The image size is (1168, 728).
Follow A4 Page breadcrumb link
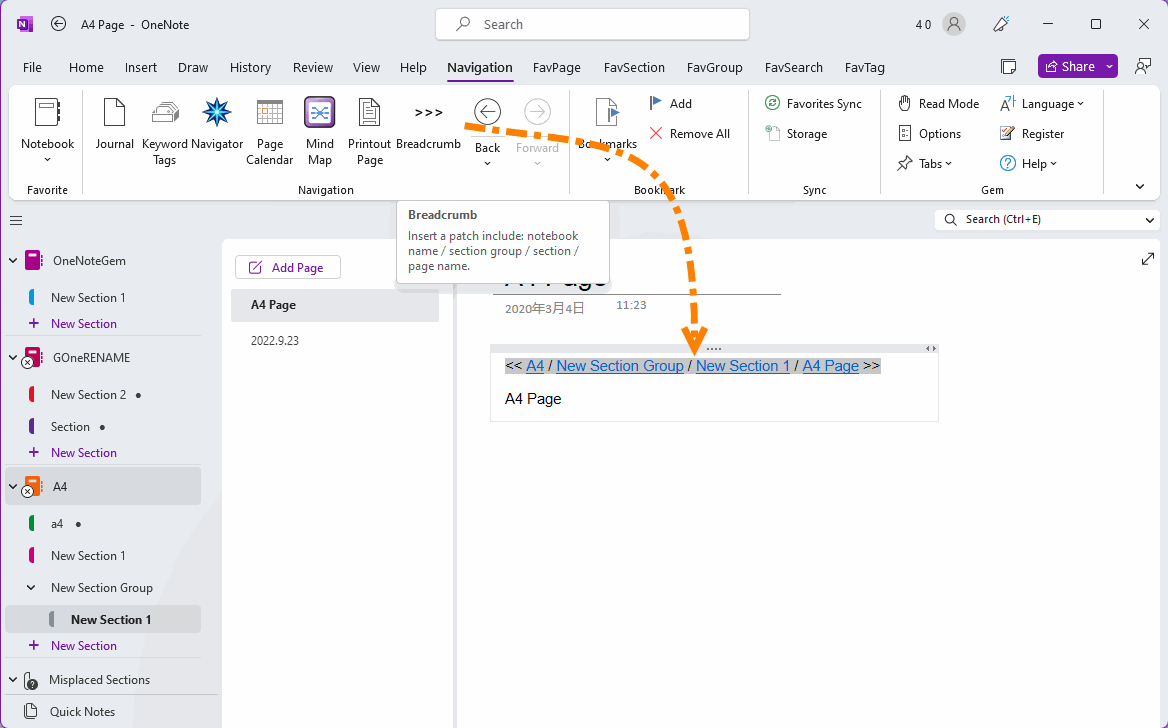pyautogui.click(x=831, y=366)
